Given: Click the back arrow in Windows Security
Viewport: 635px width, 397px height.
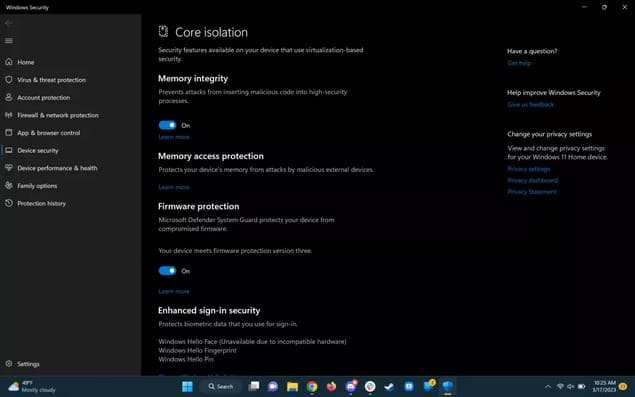Looking at the screenshot, I should coord(9,23).
